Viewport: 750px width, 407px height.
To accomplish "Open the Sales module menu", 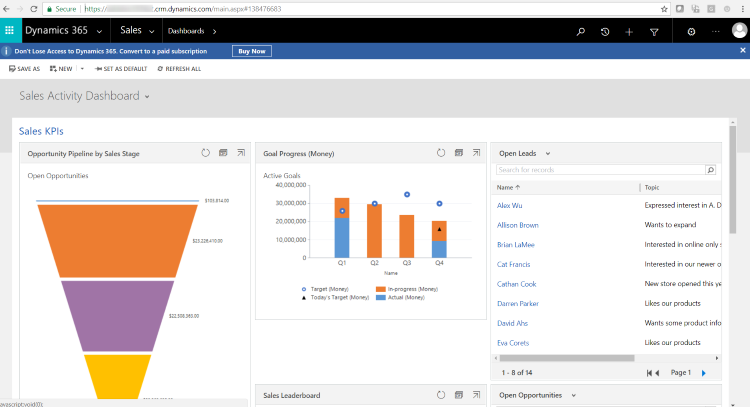I will (x=137, y=31).
